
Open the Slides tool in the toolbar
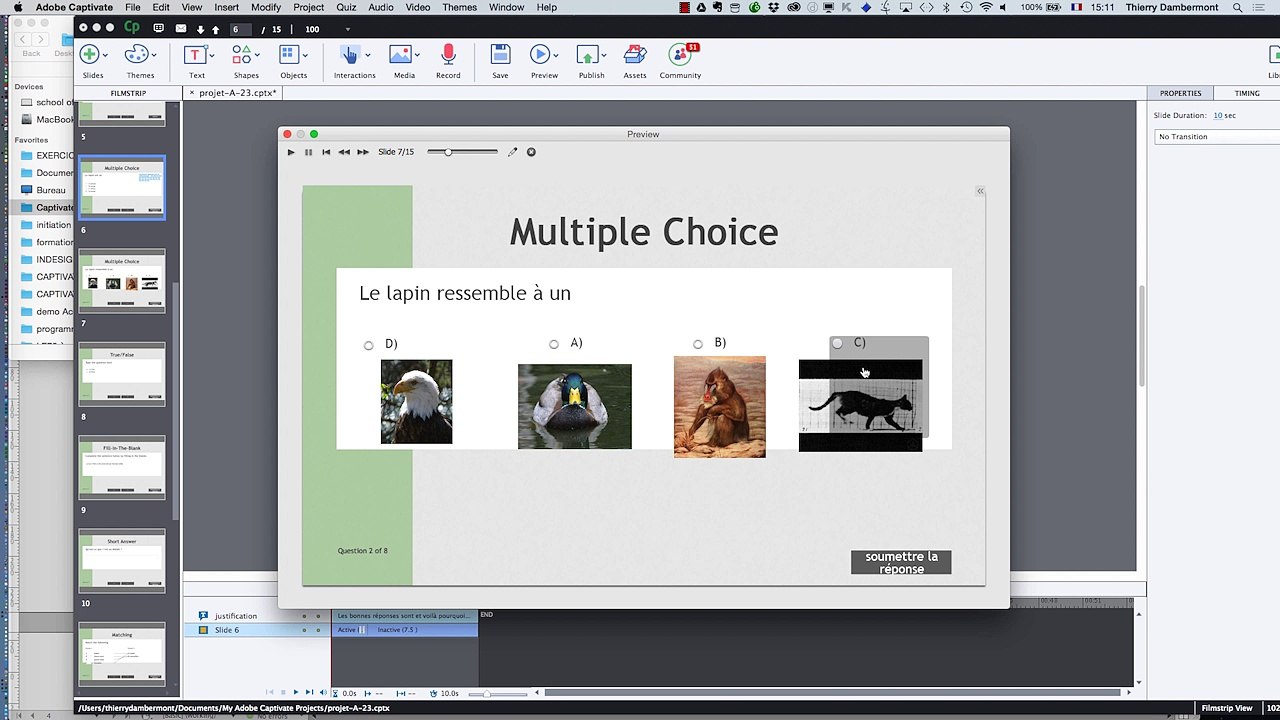(x=89, y=55)
